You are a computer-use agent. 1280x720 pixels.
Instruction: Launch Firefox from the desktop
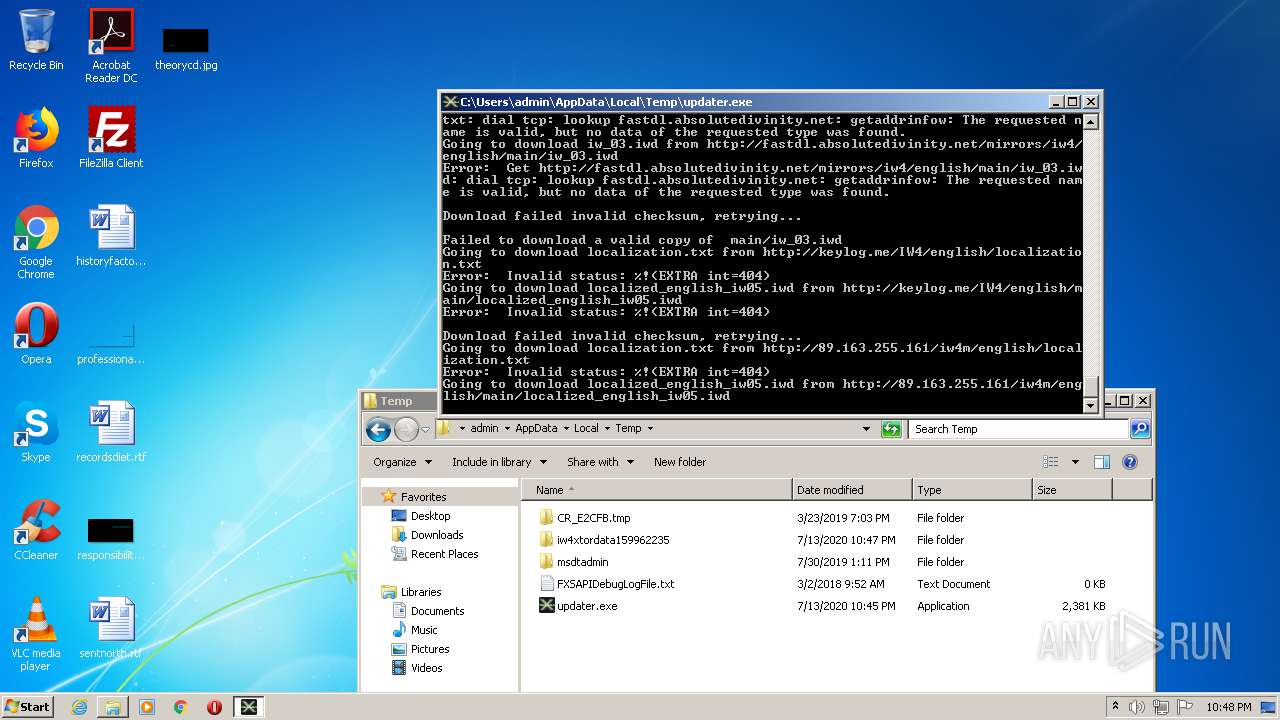click(x=36, y=138)
